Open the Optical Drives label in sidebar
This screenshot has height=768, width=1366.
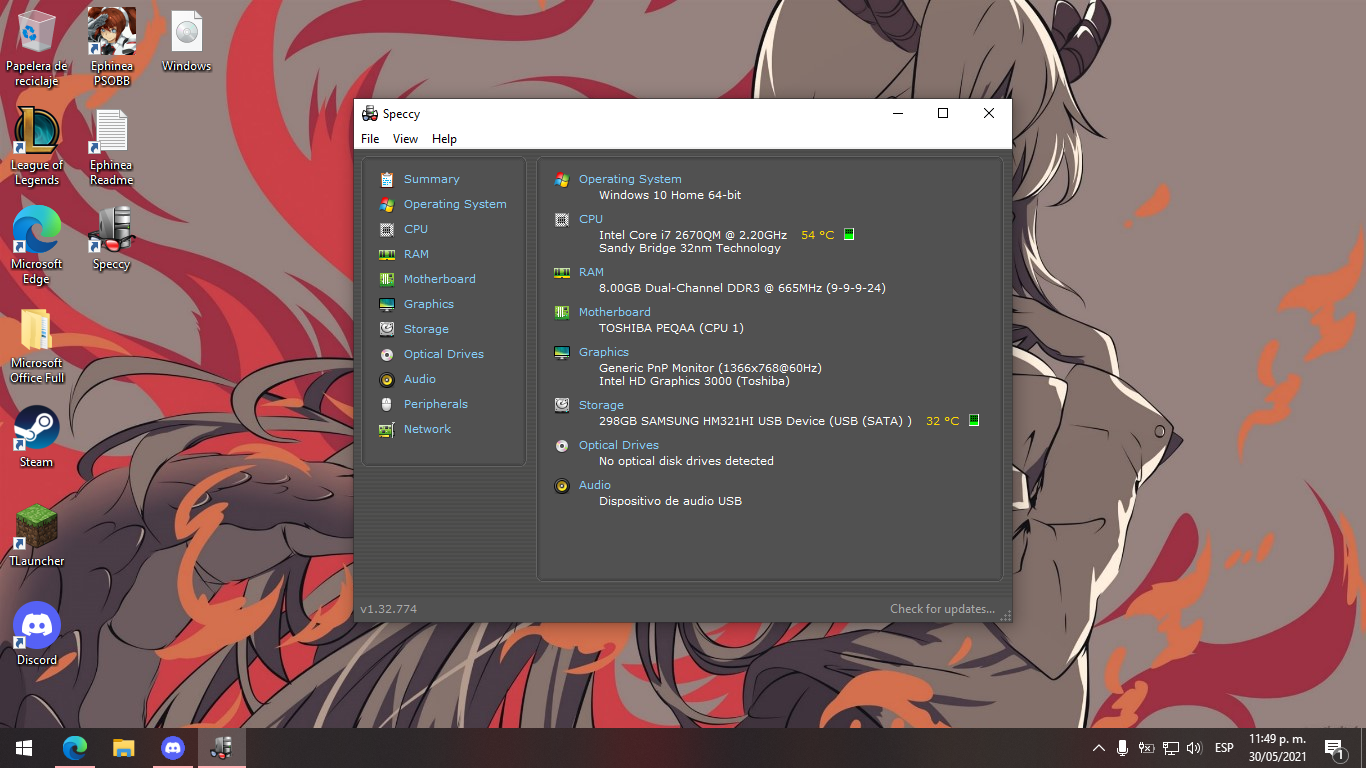click(x=444, y=354)
